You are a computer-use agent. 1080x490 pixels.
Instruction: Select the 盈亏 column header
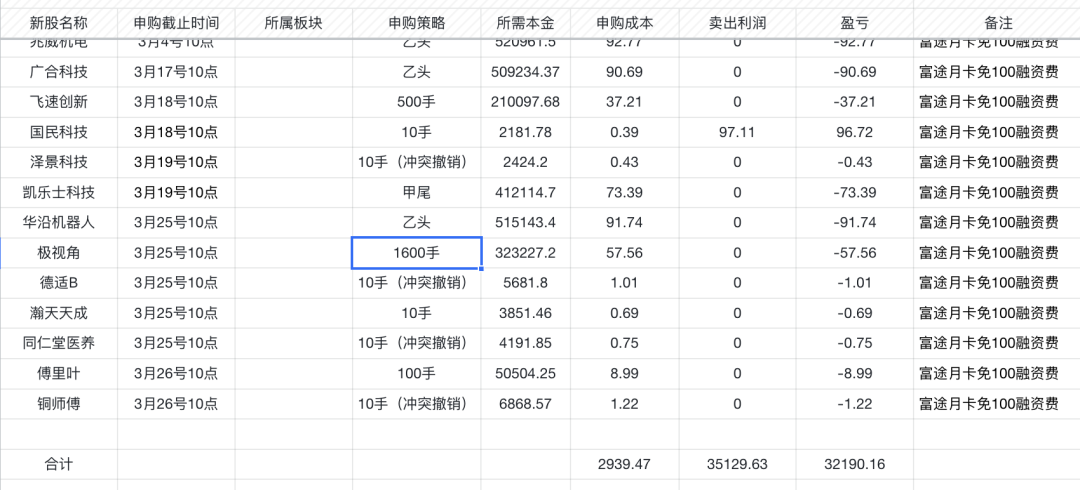pos(854,23)
